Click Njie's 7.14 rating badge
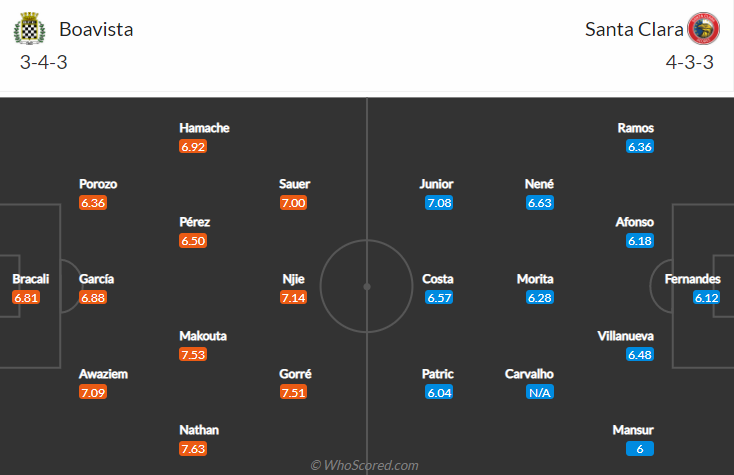 point(294,298)
